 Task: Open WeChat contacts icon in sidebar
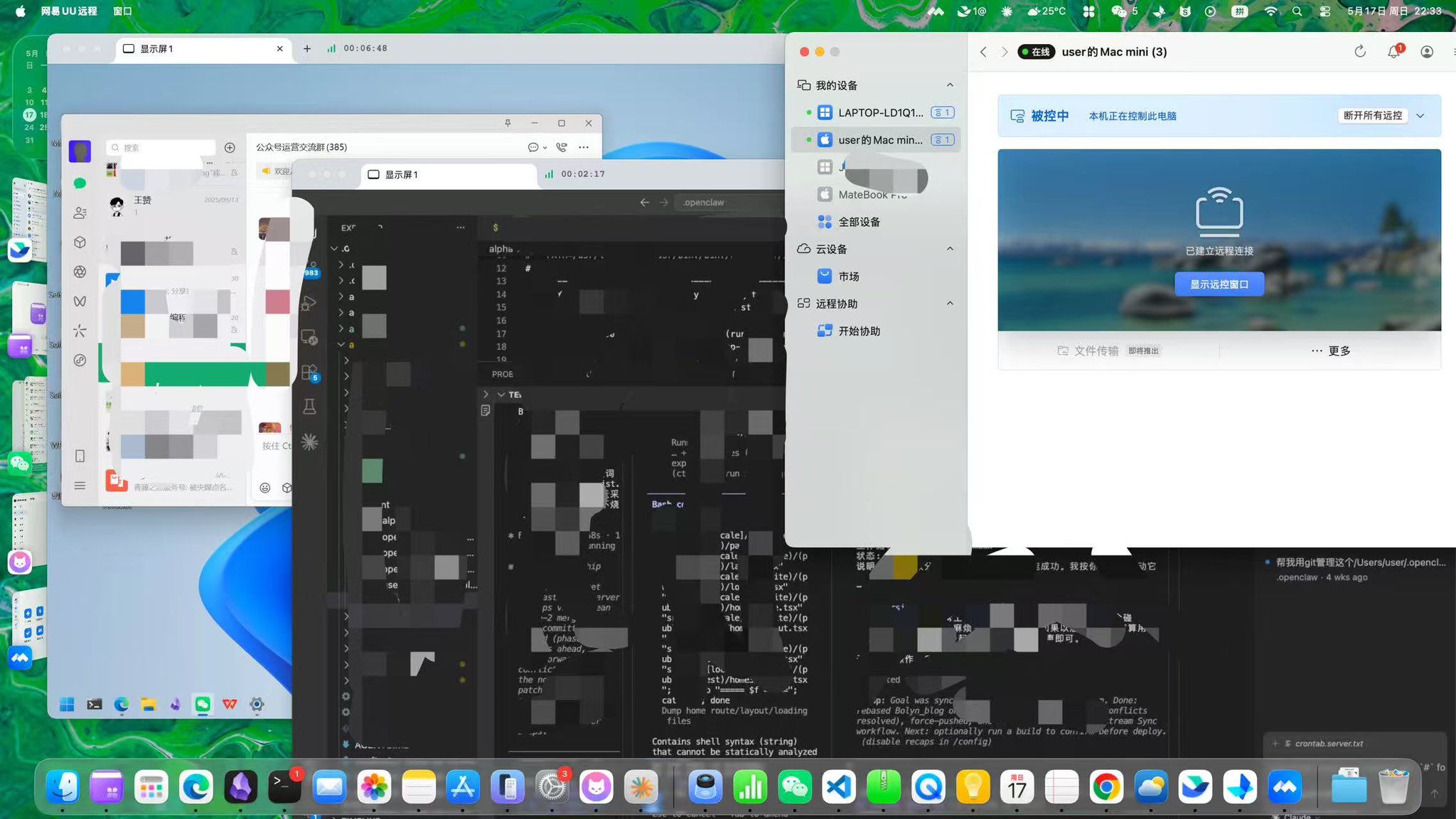click(x=80, y=213)
